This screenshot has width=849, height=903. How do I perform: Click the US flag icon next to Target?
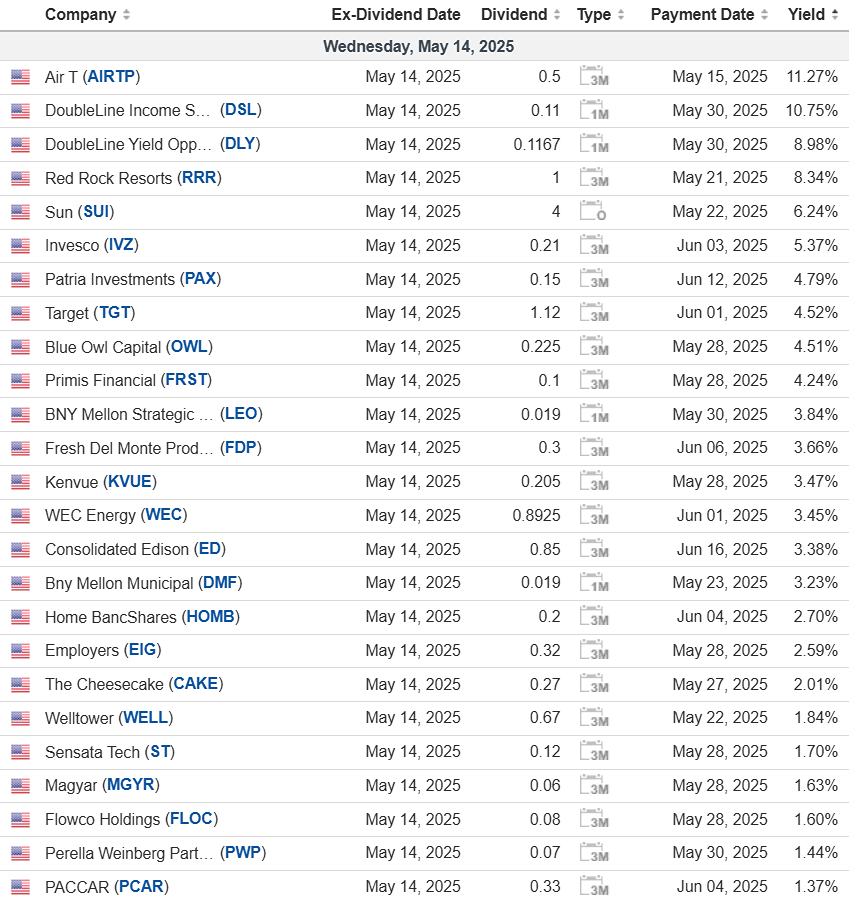tap(20, 313)
